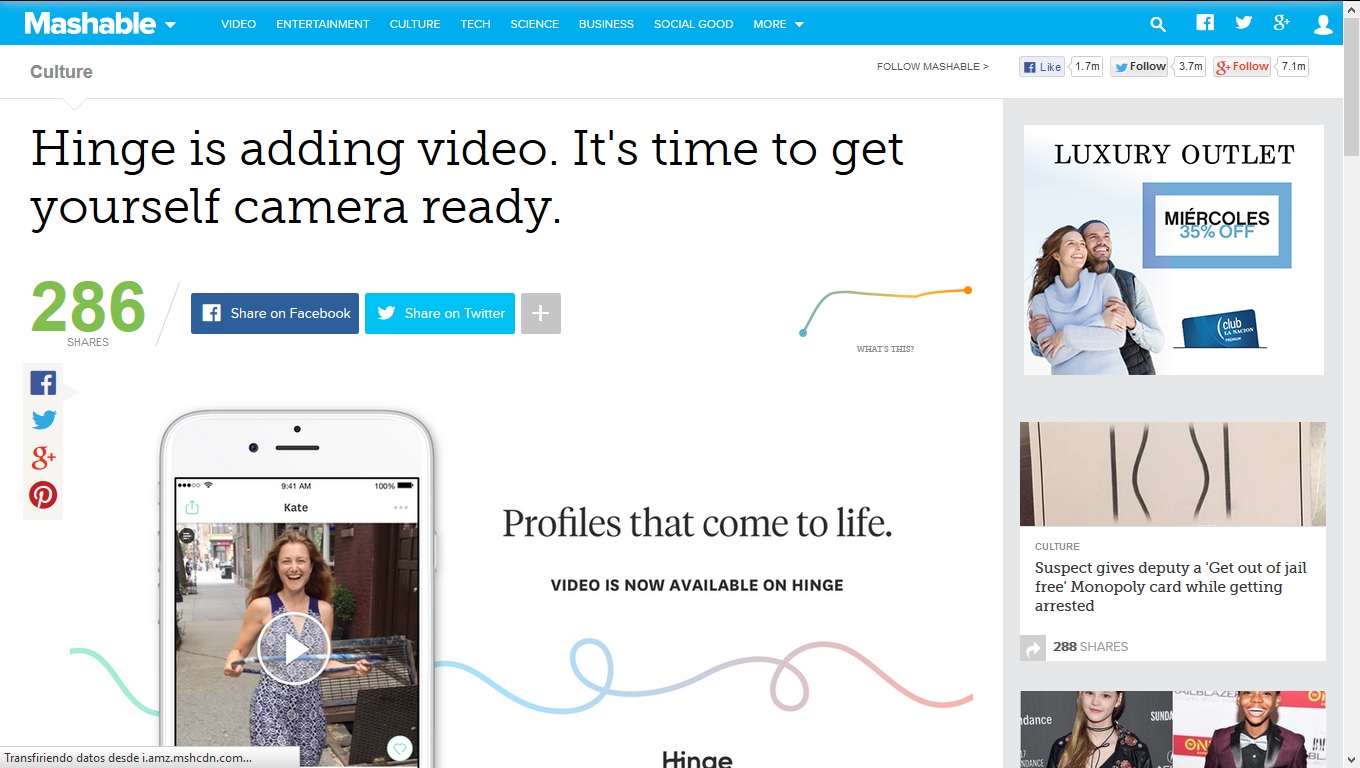Tap the share icon in phone mockup
The width and height of the screenshot is (1360, 768).
192,507
